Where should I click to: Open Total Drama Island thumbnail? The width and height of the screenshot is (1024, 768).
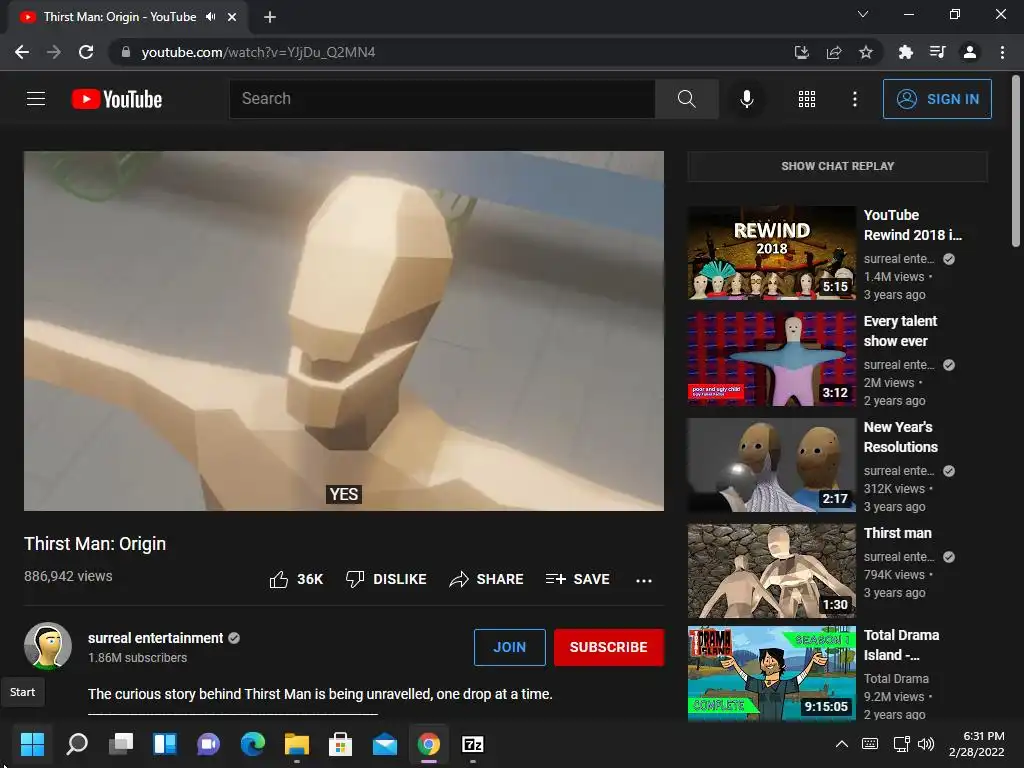pyautogui.click(x=771, y=673)
